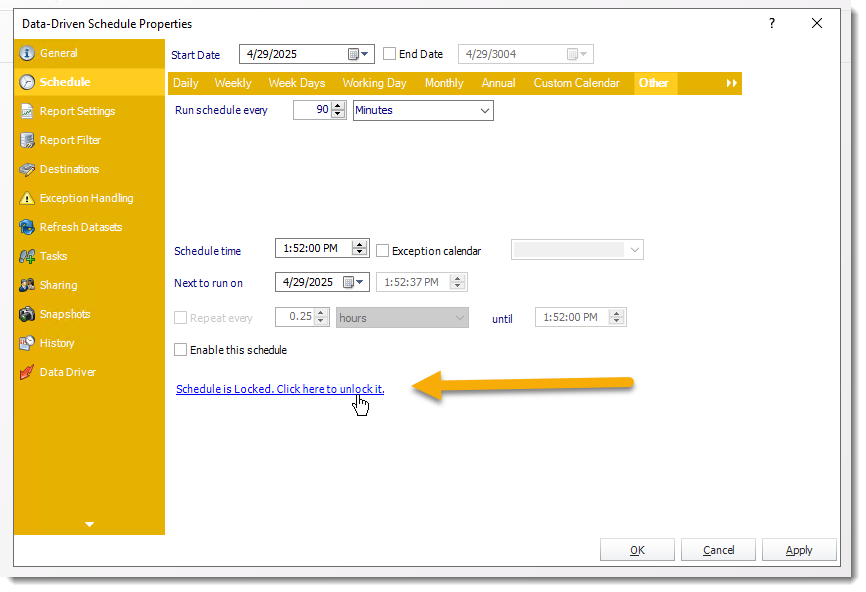This screenshot has height=592, width=866.
Task: Adjust the Schedule time spinner
Action: click(360, 249)
